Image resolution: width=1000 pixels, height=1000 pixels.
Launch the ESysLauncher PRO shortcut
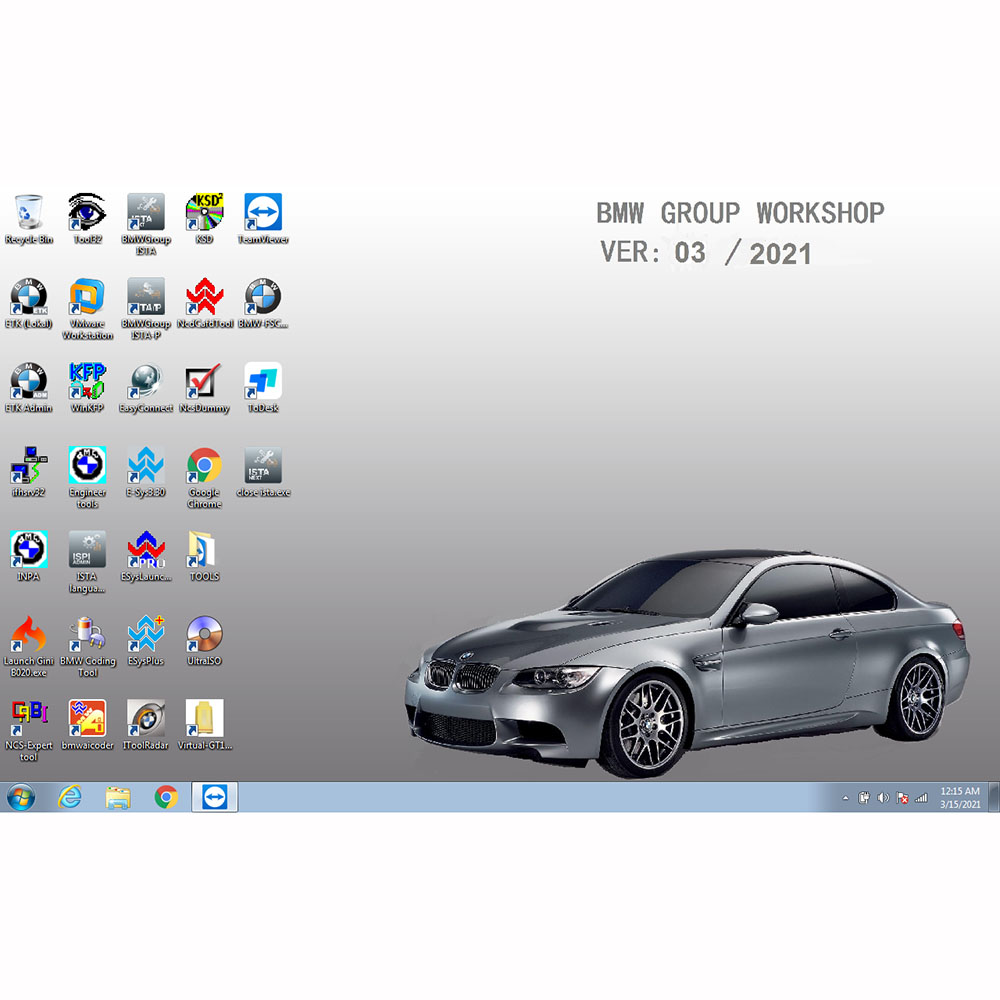146,556
